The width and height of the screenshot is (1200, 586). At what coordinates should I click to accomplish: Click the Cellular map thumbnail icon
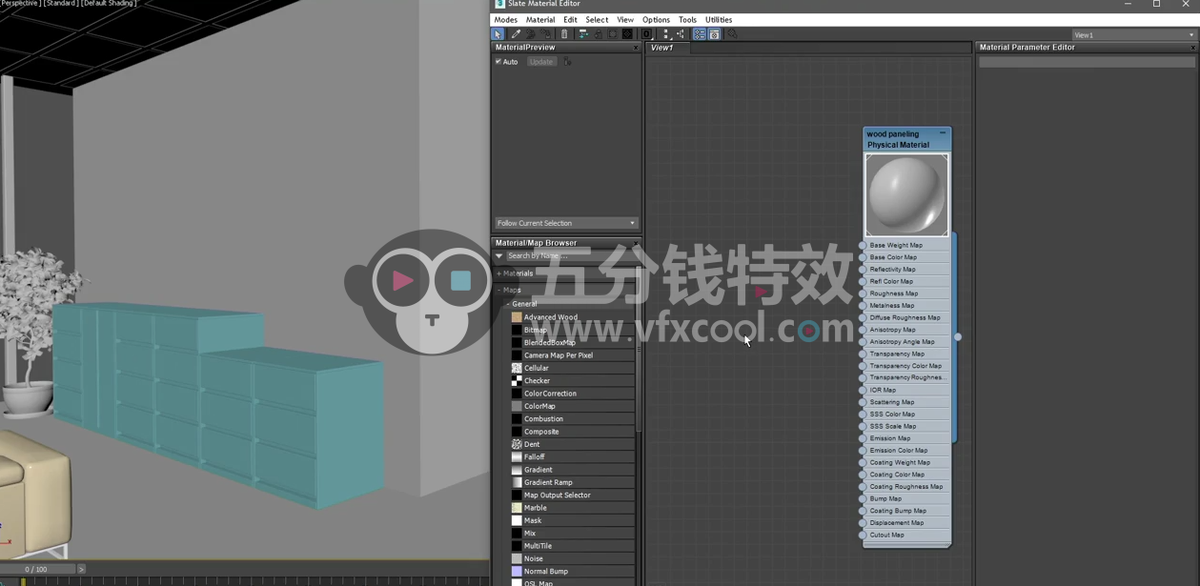click(x=517, y=368)
